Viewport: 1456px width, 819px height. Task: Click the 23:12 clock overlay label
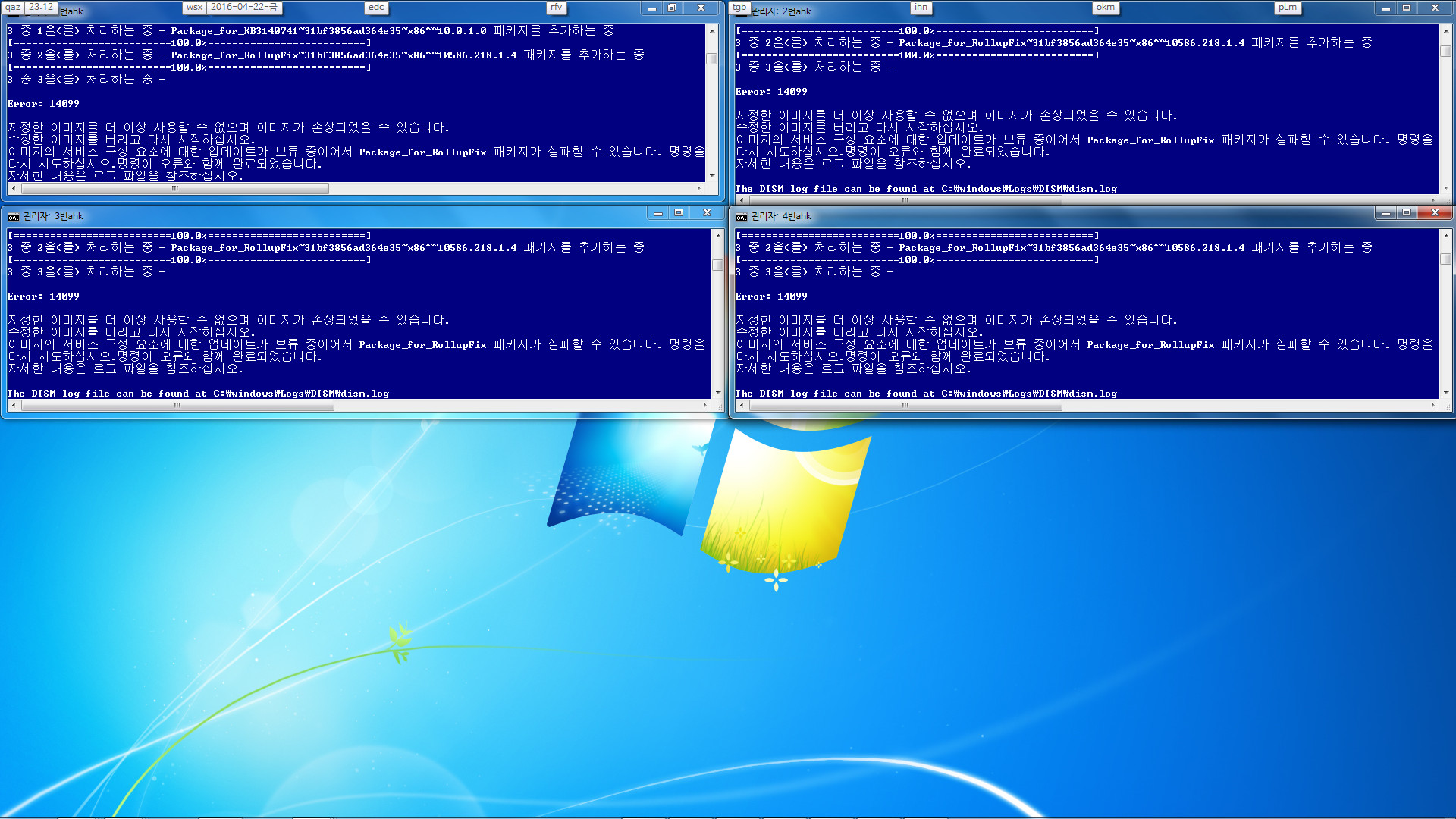[41, 7]
